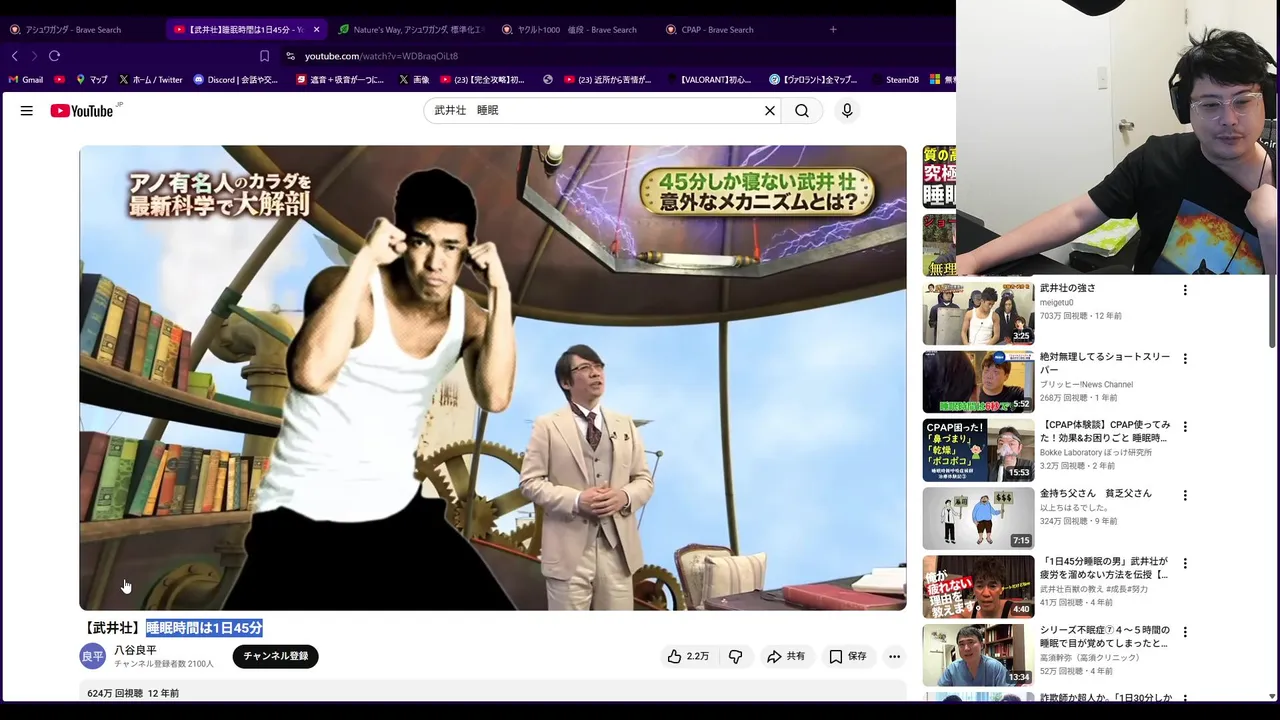
Task: Open options menu for 絶対無理してるショートスリーパー video
Action: 1185,358
